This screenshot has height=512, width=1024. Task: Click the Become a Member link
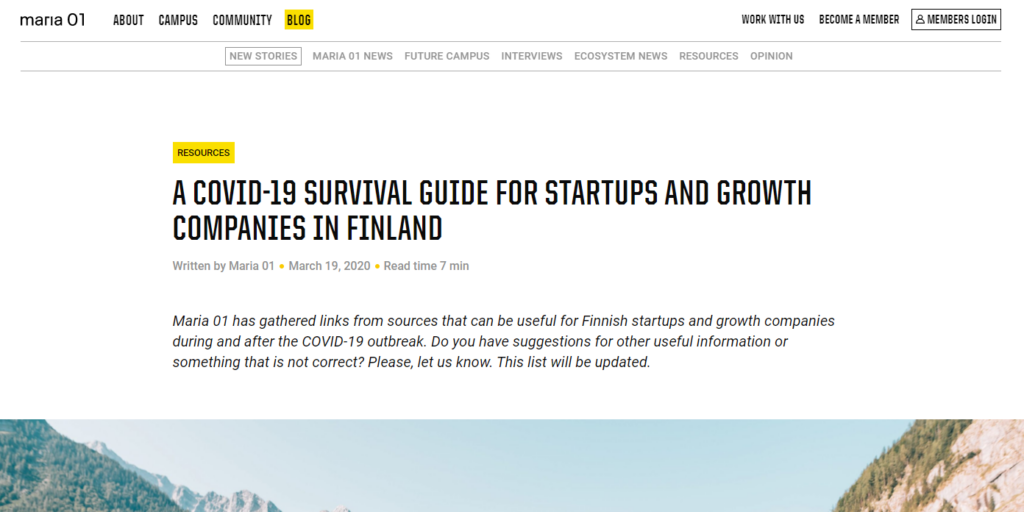858,20
